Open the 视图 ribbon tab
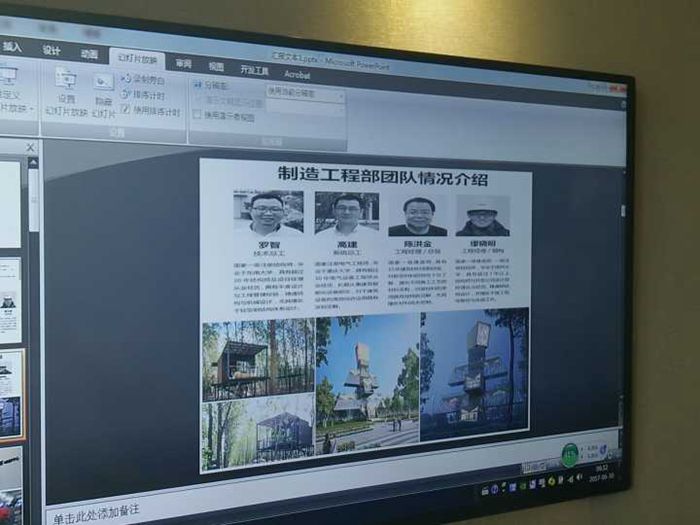The image size is (700, 525). (216, 67)
